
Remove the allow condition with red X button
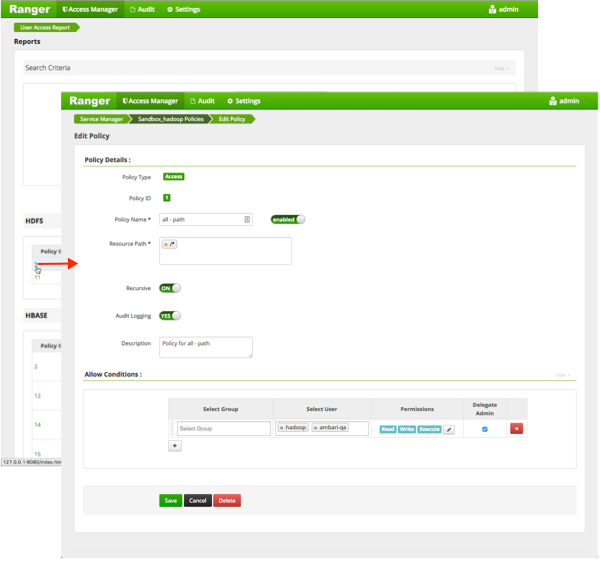[516, 429]
